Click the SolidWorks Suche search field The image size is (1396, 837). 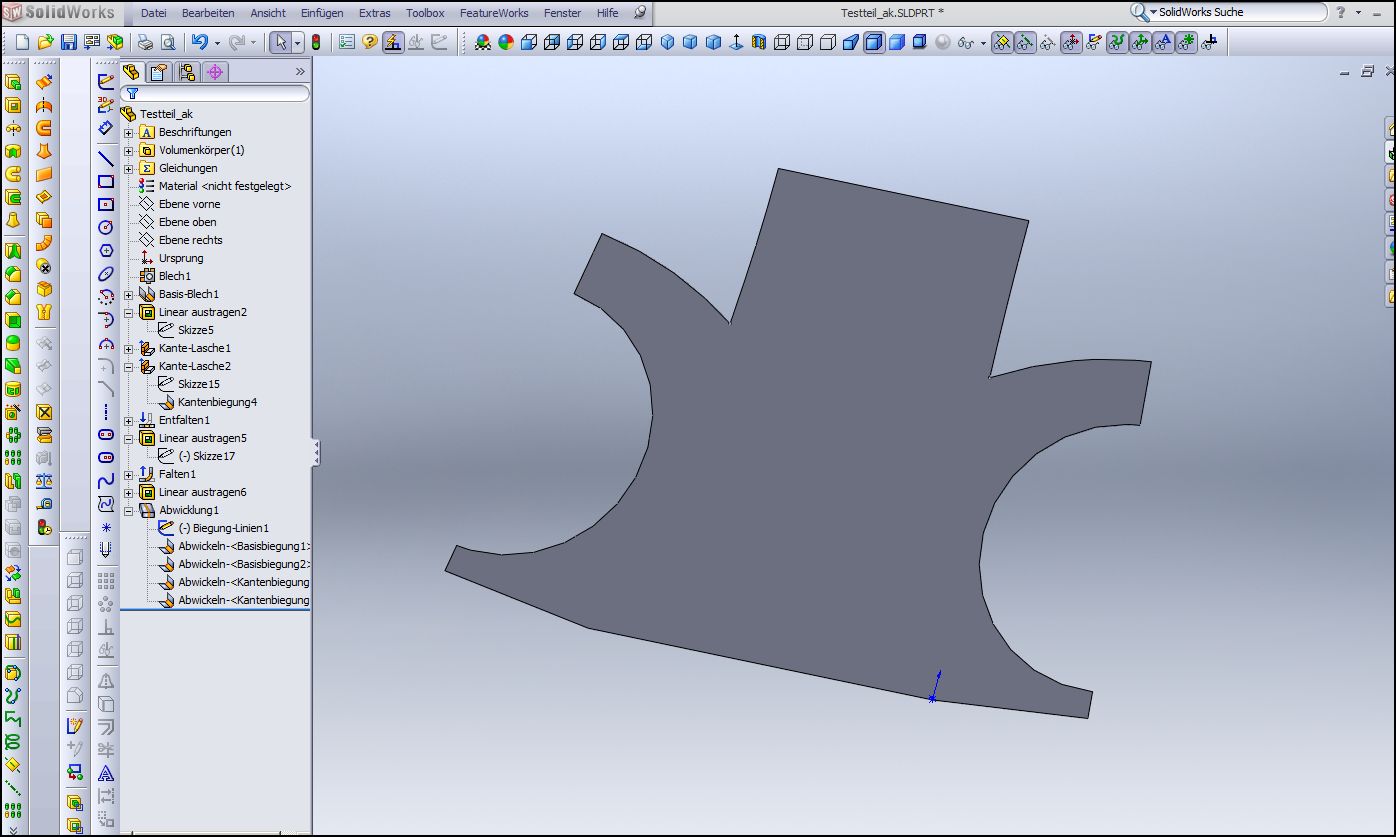[x=1240, y=12]
